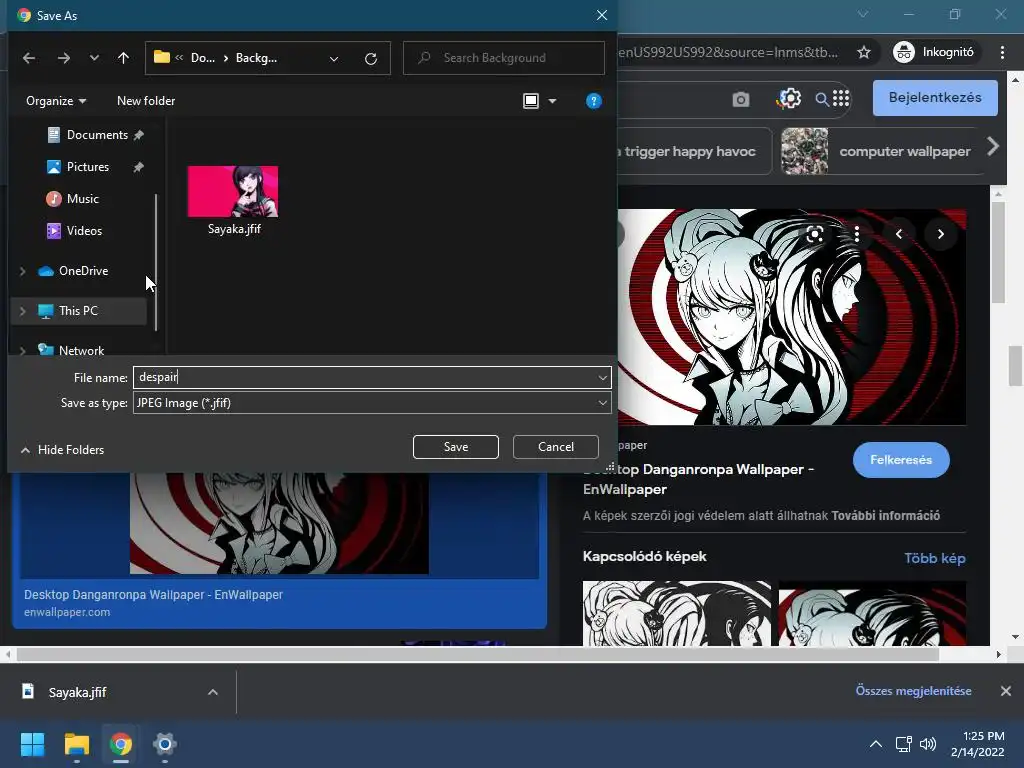Viewport: 1024px width, 768px height.
Task: Open the Organize menu
Action: 56,101
